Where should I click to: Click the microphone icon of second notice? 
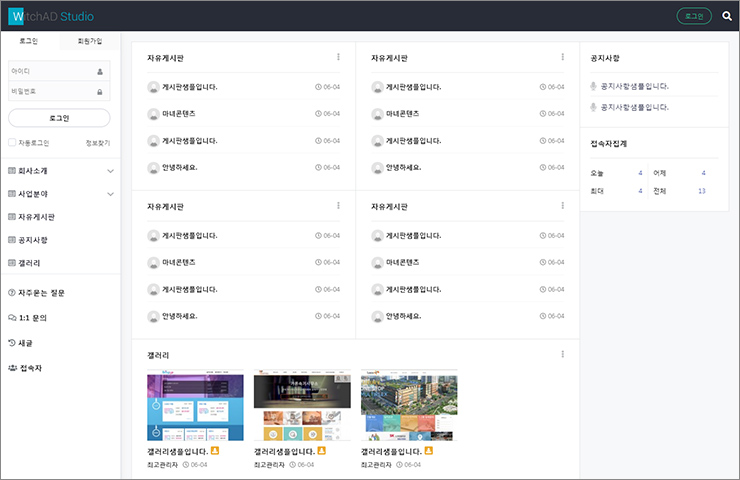(593, 108)
